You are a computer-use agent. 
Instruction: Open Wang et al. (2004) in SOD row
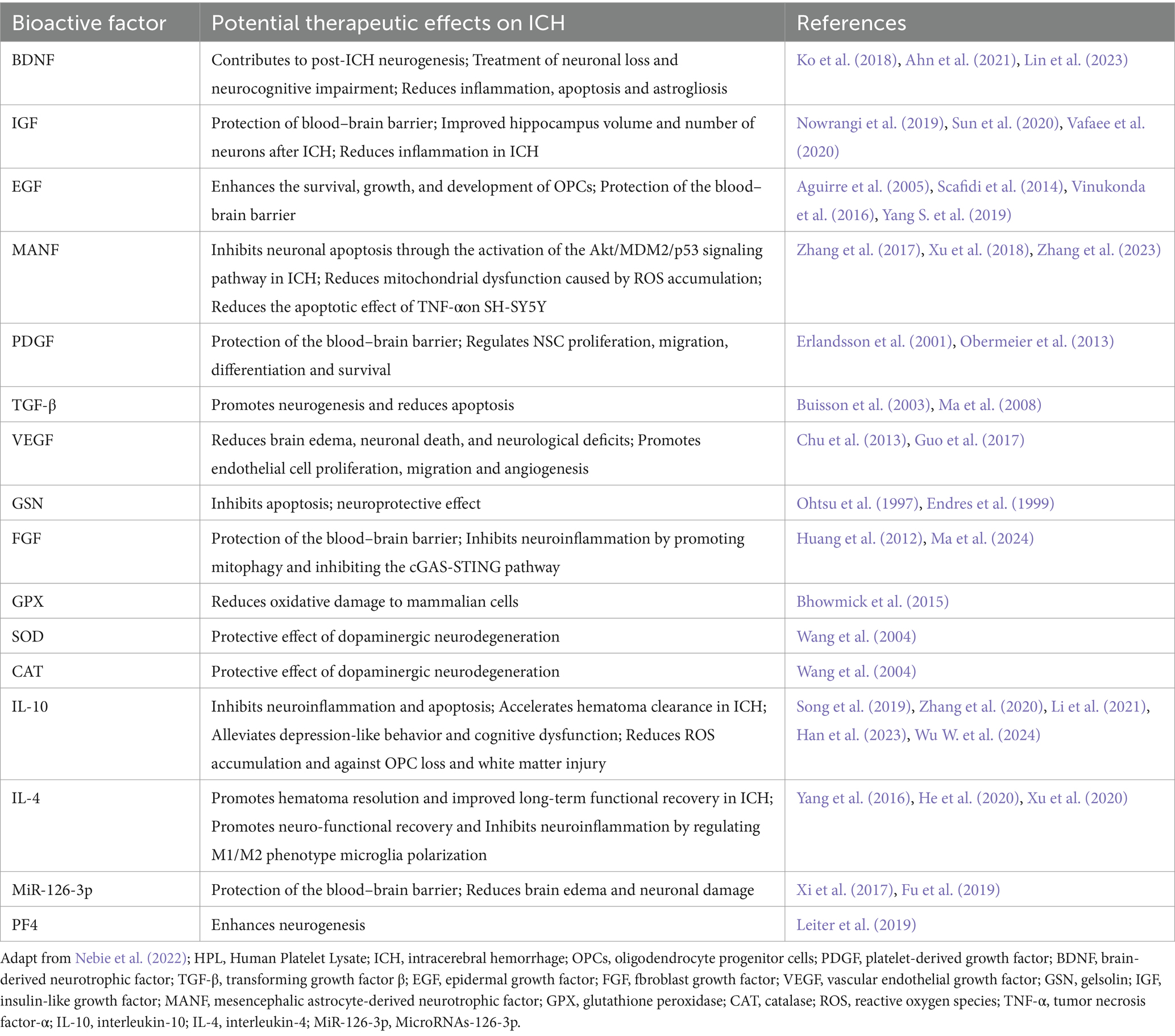point(856,637)
